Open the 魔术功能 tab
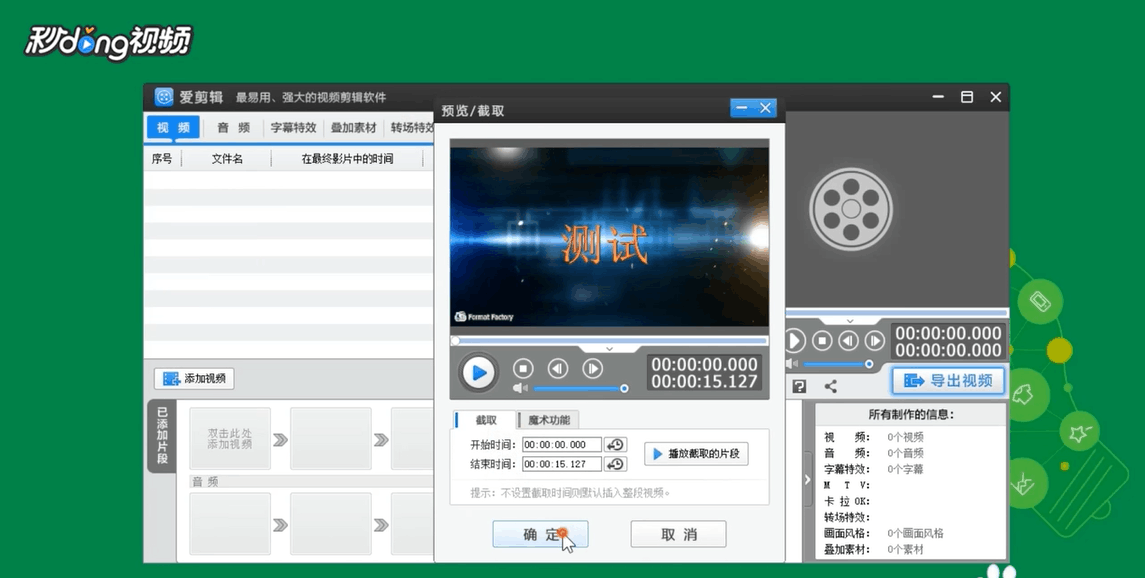This screenshot has height=578, width=1145. click(548, 420)
